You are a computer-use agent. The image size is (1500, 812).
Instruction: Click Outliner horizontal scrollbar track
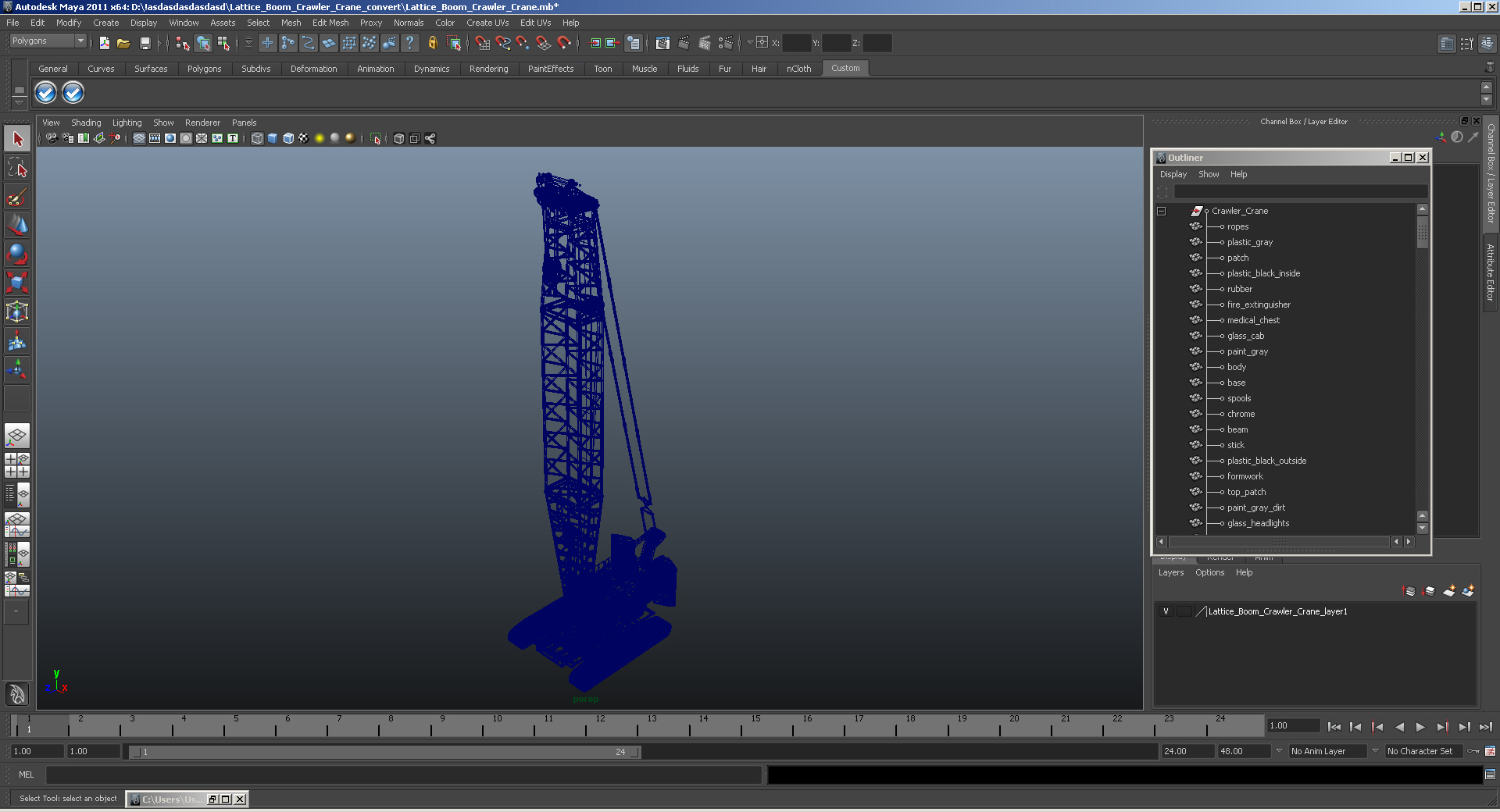pos(1279,542)
